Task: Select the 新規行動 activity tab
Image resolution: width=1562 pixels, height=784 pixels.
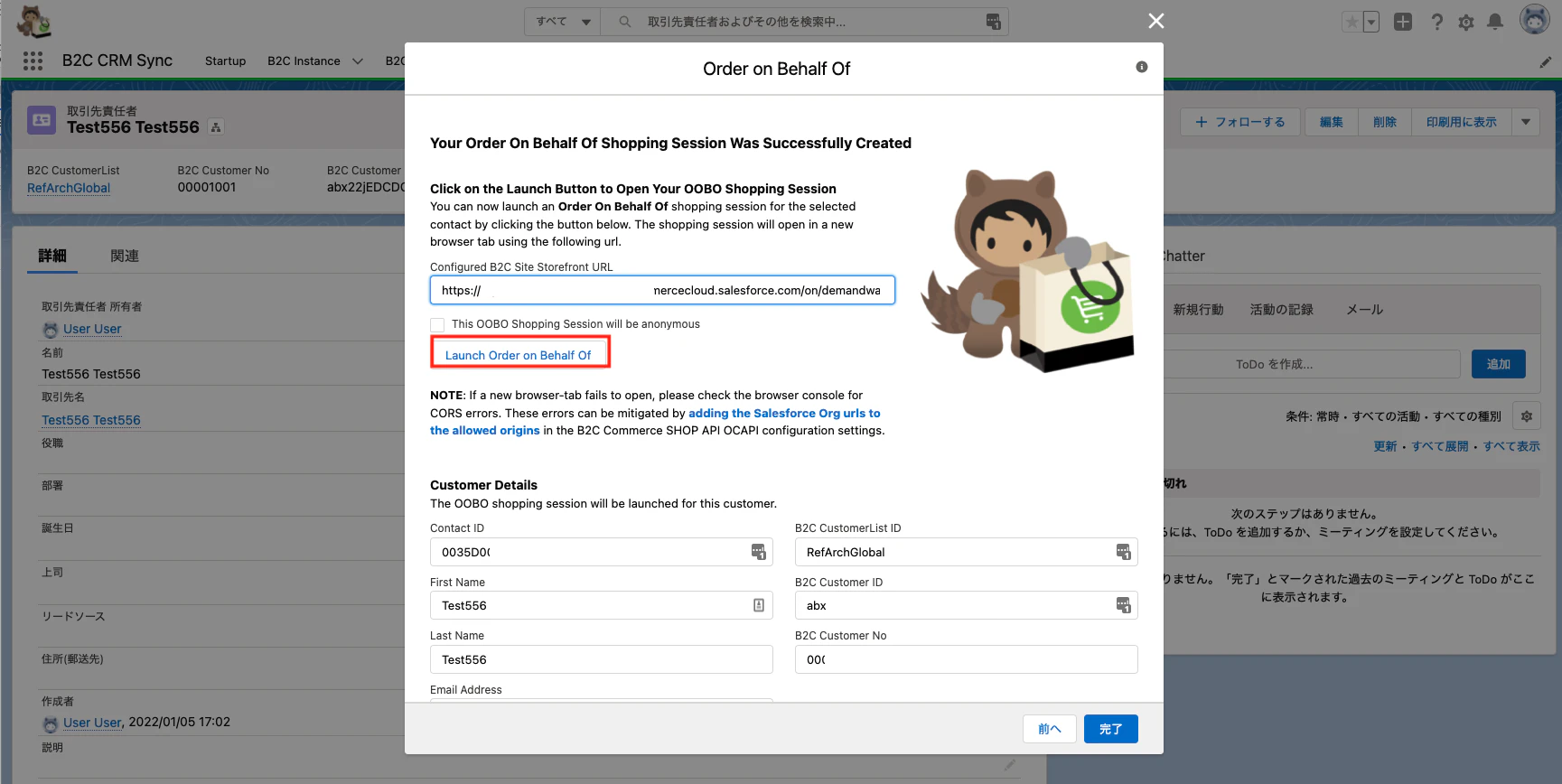Action: [x=1198, y=310]
